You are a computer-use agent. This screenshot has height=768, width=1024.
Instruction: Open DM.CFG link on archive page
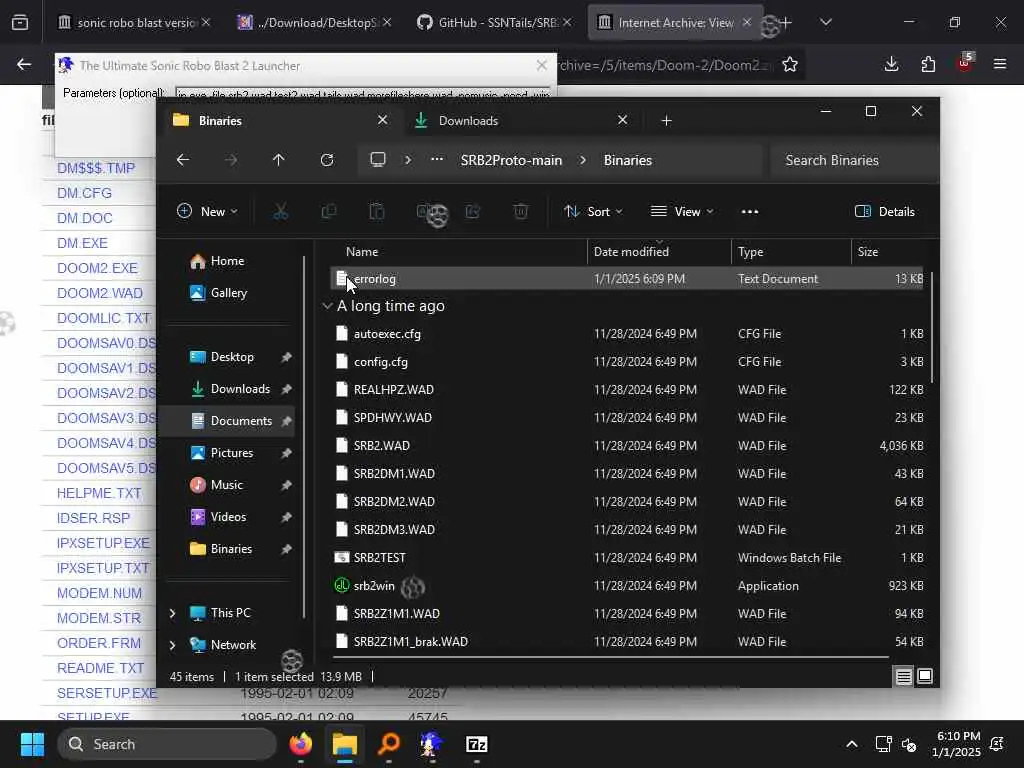[84, 193]
